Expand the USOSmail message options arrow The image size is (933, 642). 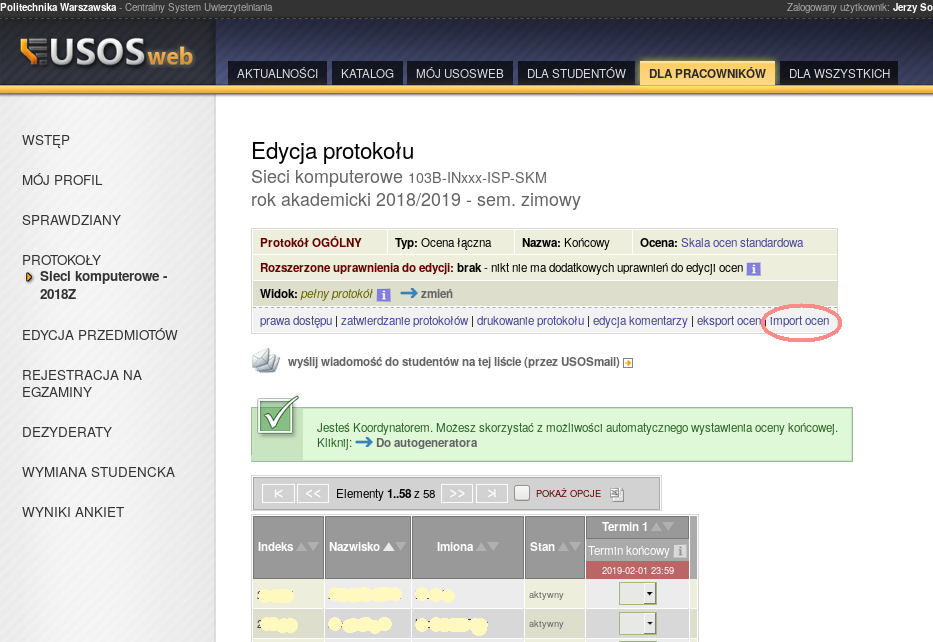(x=628, y=363)
